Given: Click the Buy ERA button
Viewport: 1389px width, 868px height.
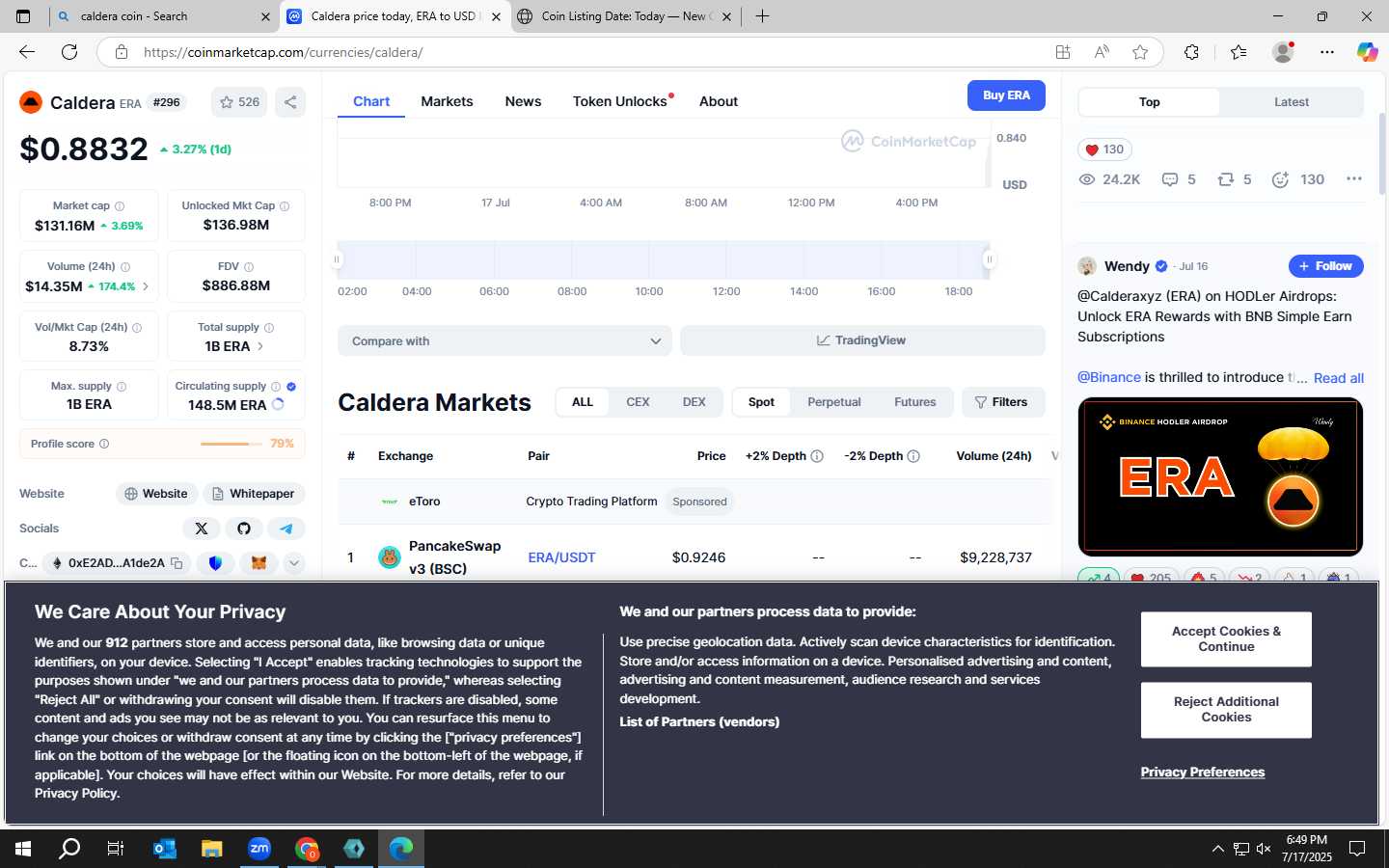Looking at the screenshot, I should coord(1006,95).
